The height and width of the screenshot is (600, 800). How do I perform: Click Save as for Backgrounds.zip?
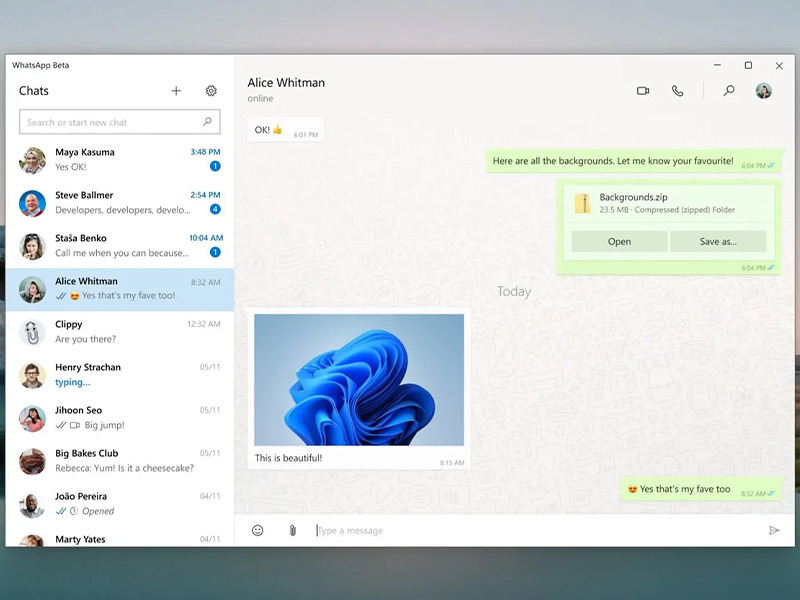click(718, 241)
